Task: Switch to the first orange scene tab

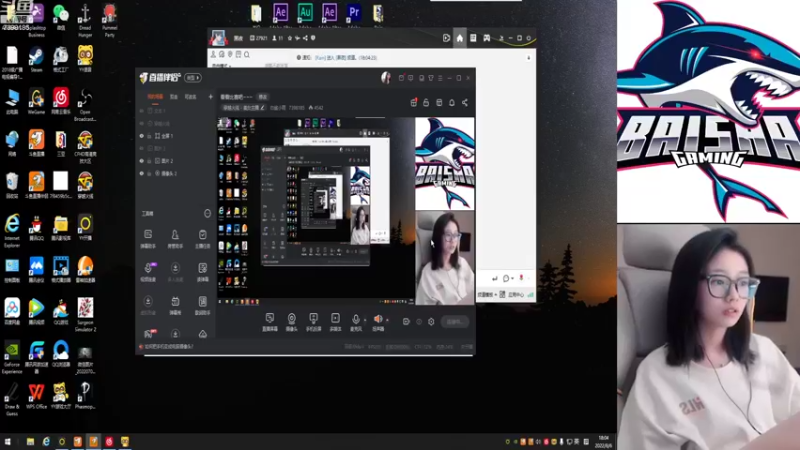Action: [155, 96]
